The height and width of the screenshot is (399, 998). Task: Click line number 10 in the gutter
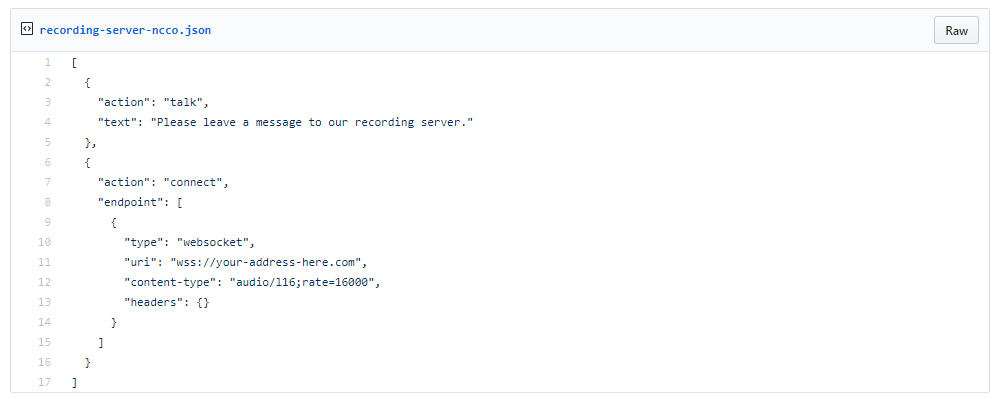[45, 242]
